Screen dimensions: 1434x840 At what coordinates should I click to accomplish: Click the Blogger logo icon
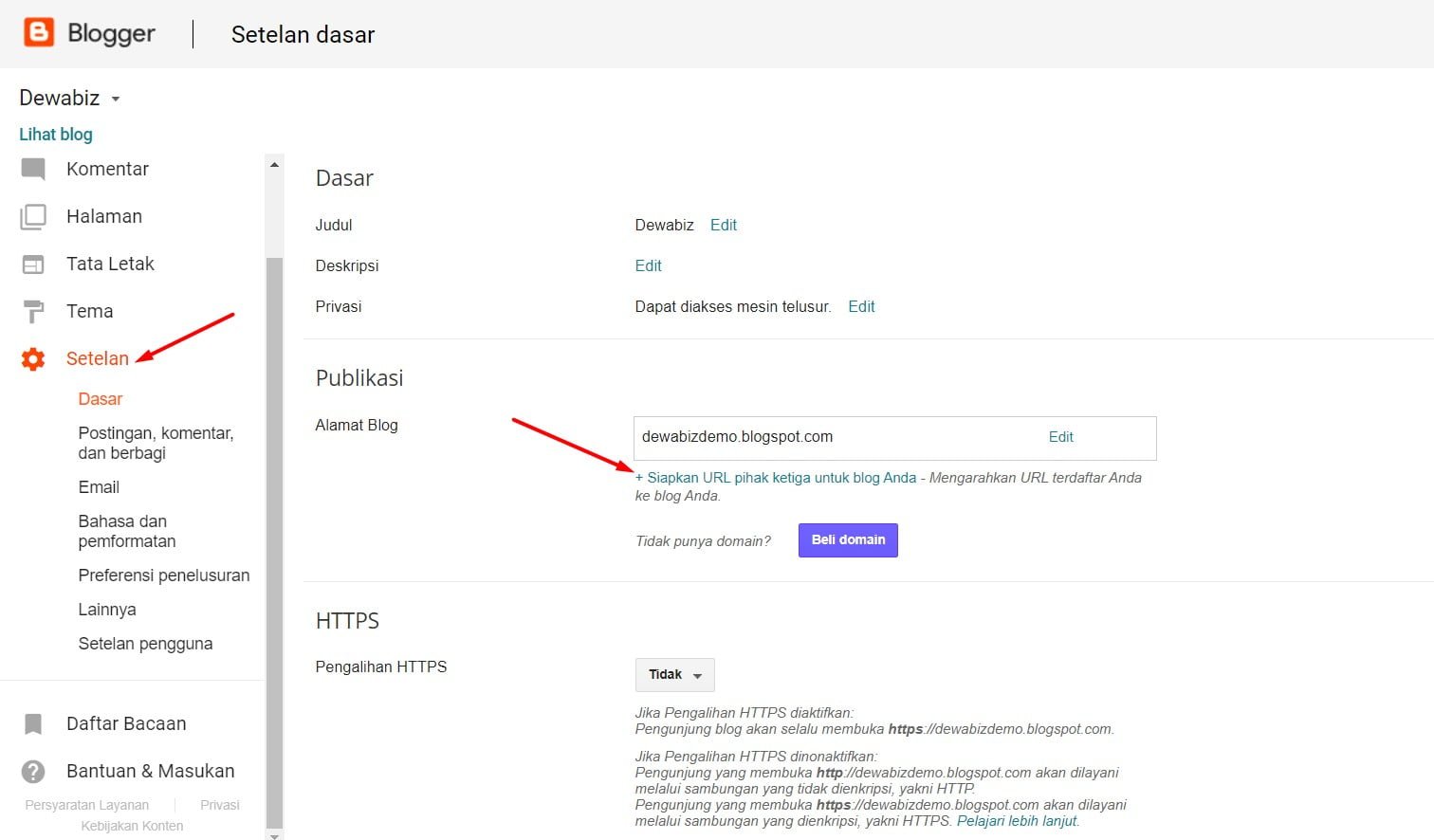tap(39, 32)
